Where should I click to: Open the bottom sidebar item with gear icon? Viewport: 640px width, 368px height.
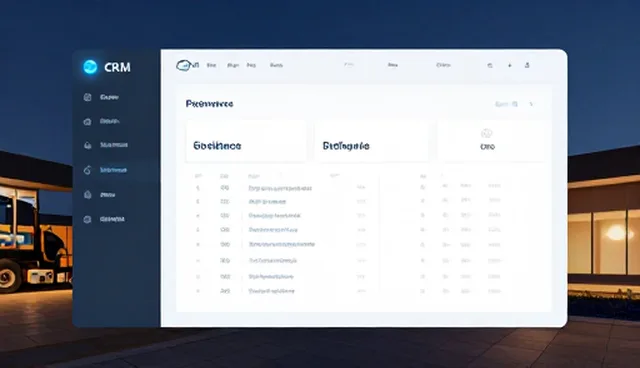104,219
